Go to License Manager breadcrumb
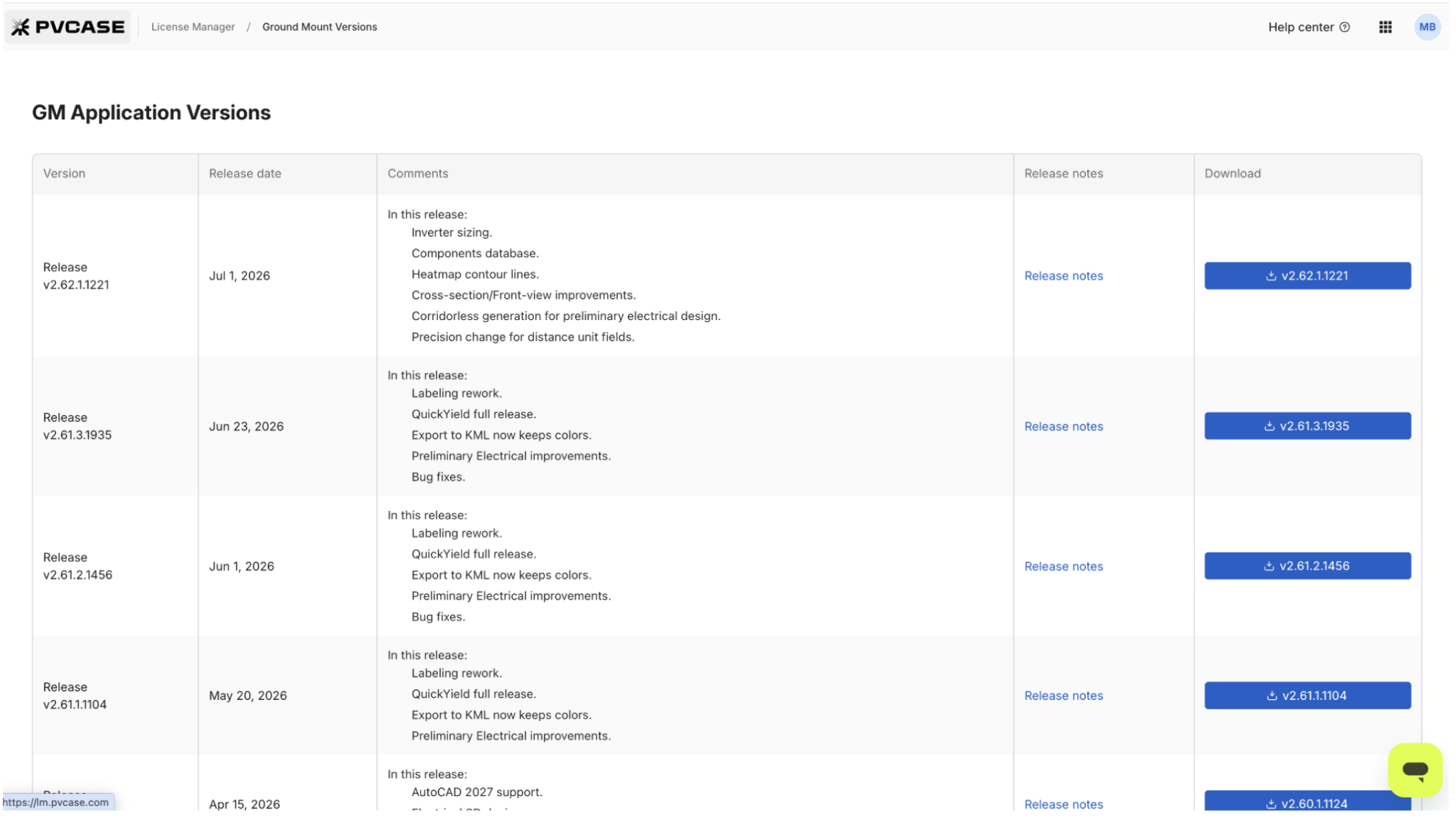The image size is (1456, 840). [193, 27]
